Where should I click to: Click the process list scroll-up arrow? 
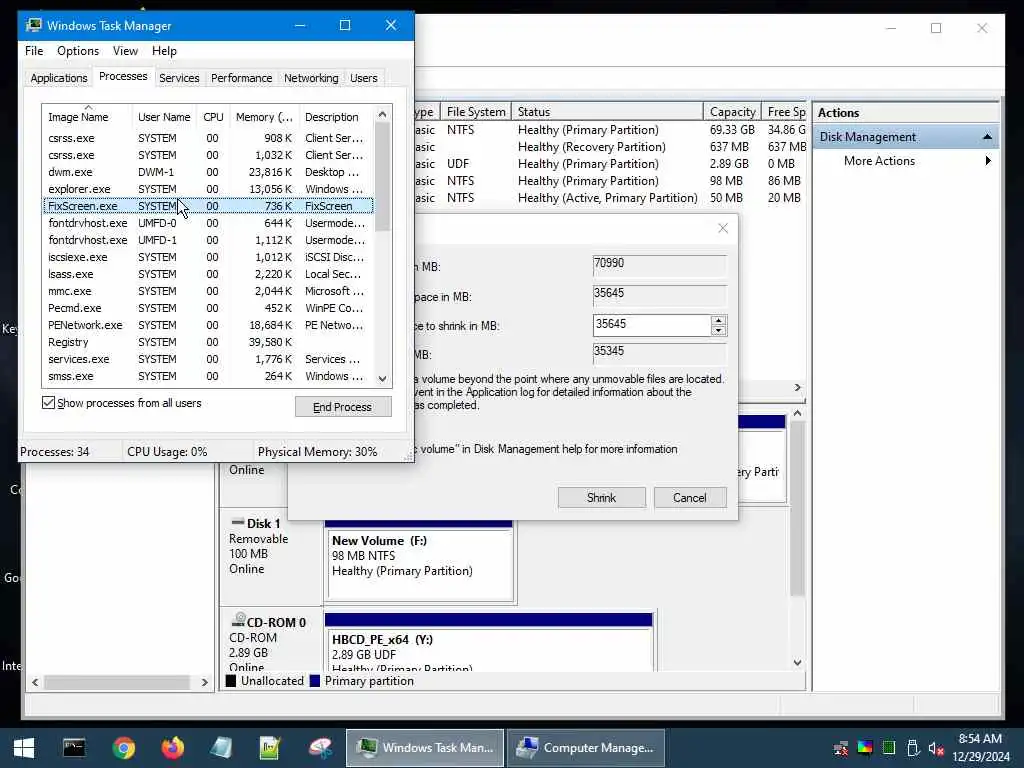pos(383,114)
